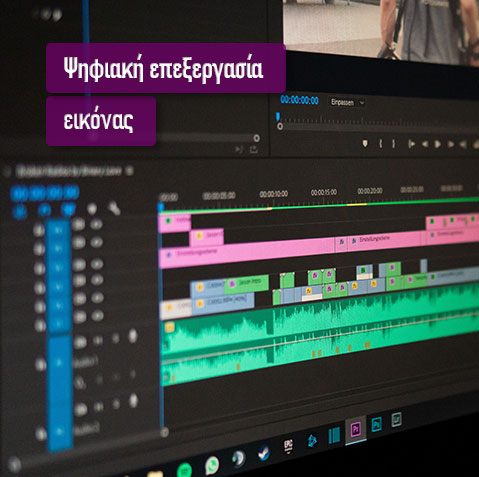Open the Einpassen zoom level dropdown
Viewport: 479px width, 477px height.
[347, 102]
